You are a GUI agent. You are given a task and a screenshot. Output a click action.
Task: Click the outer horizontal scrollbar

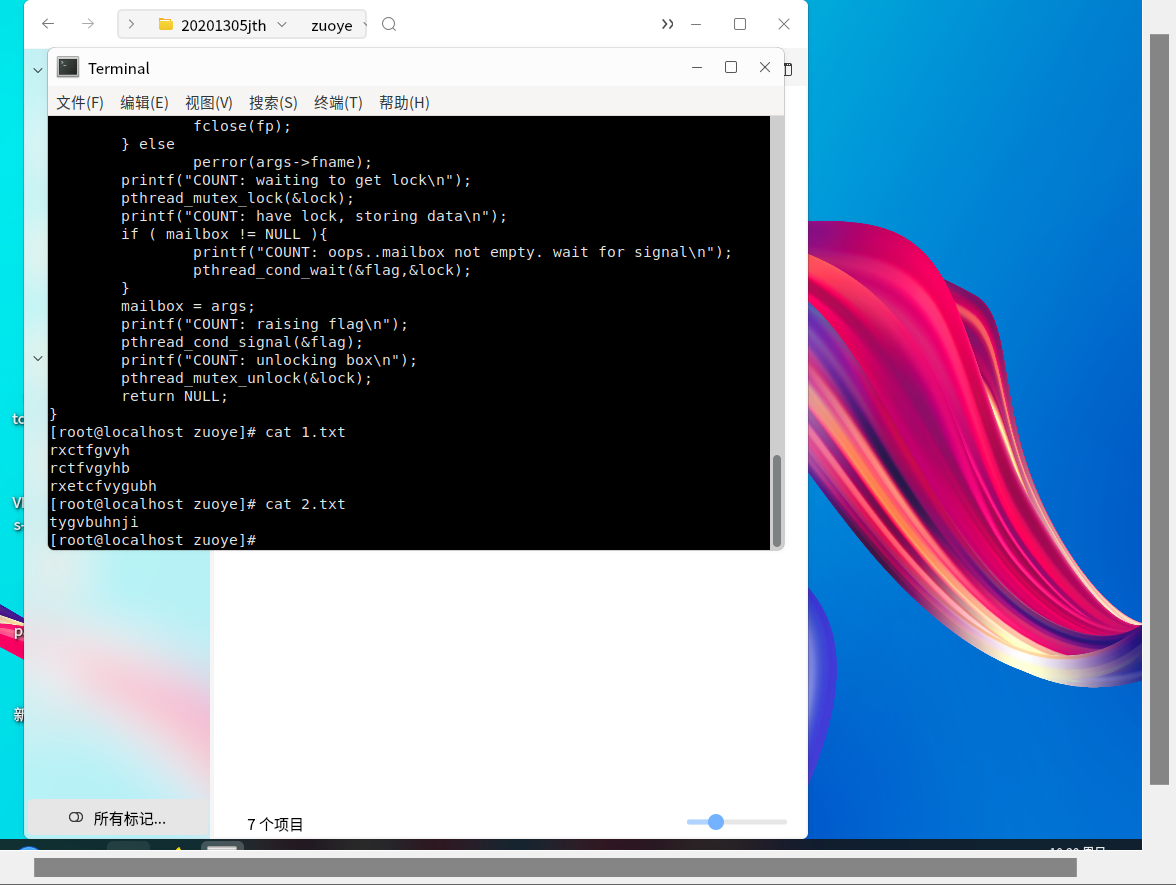[x=555, y=868]
